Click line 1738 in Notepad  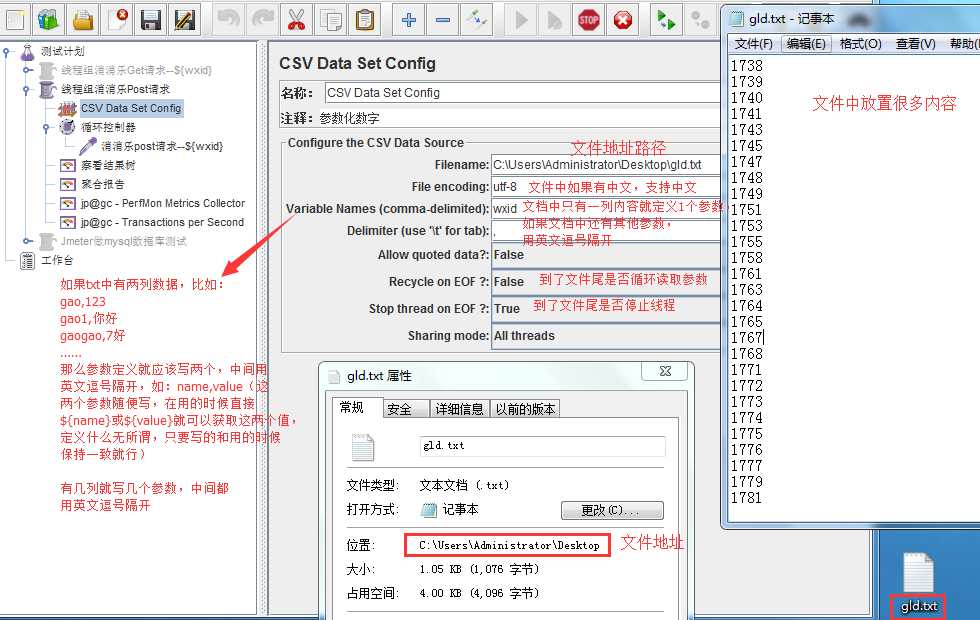point(747,66)
